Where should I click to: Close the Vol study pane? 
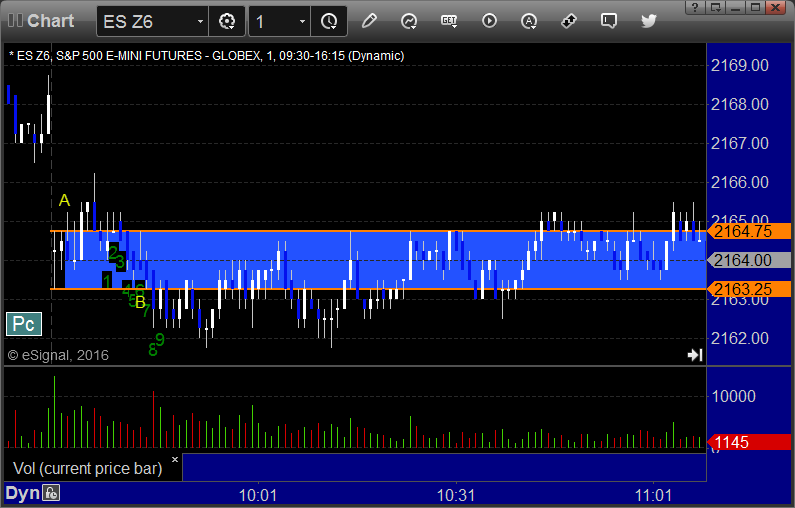(x=175, y=459)
